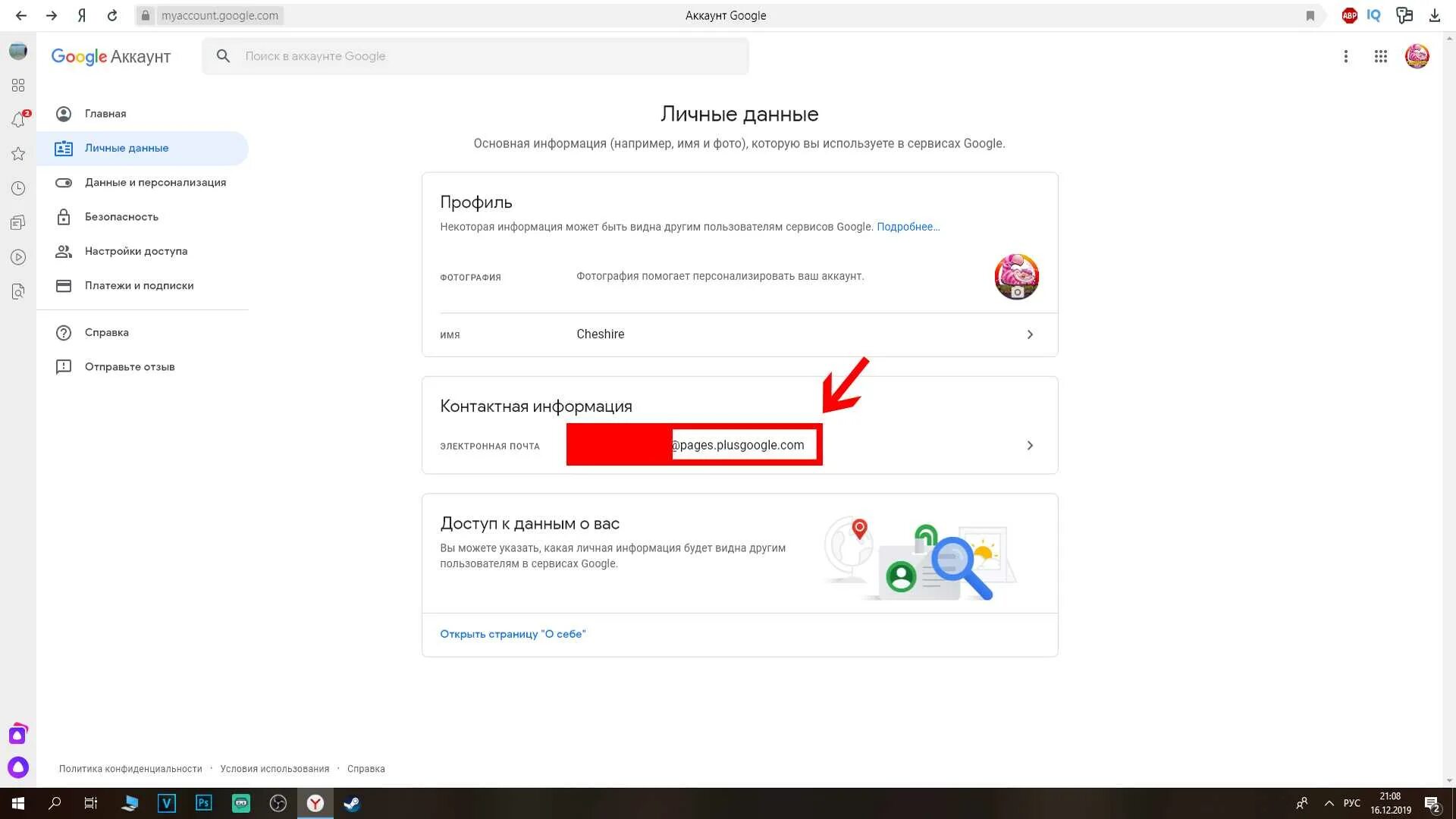Open the "Открыть страницу О себе" link
The image size is (1456, 819).
(513, 634)
